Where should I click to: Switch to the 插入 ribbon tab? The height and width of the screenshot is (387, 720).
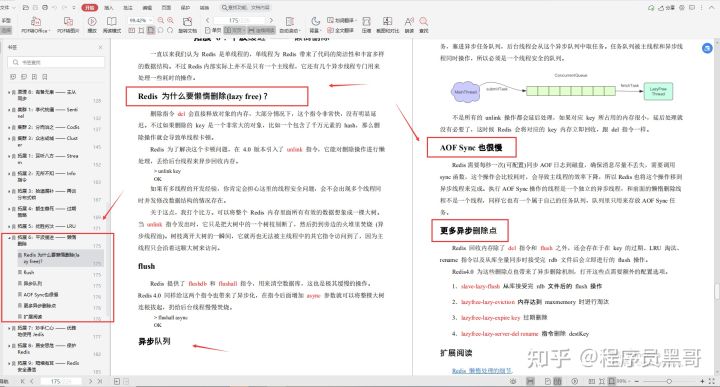click(x=109, y=8)
